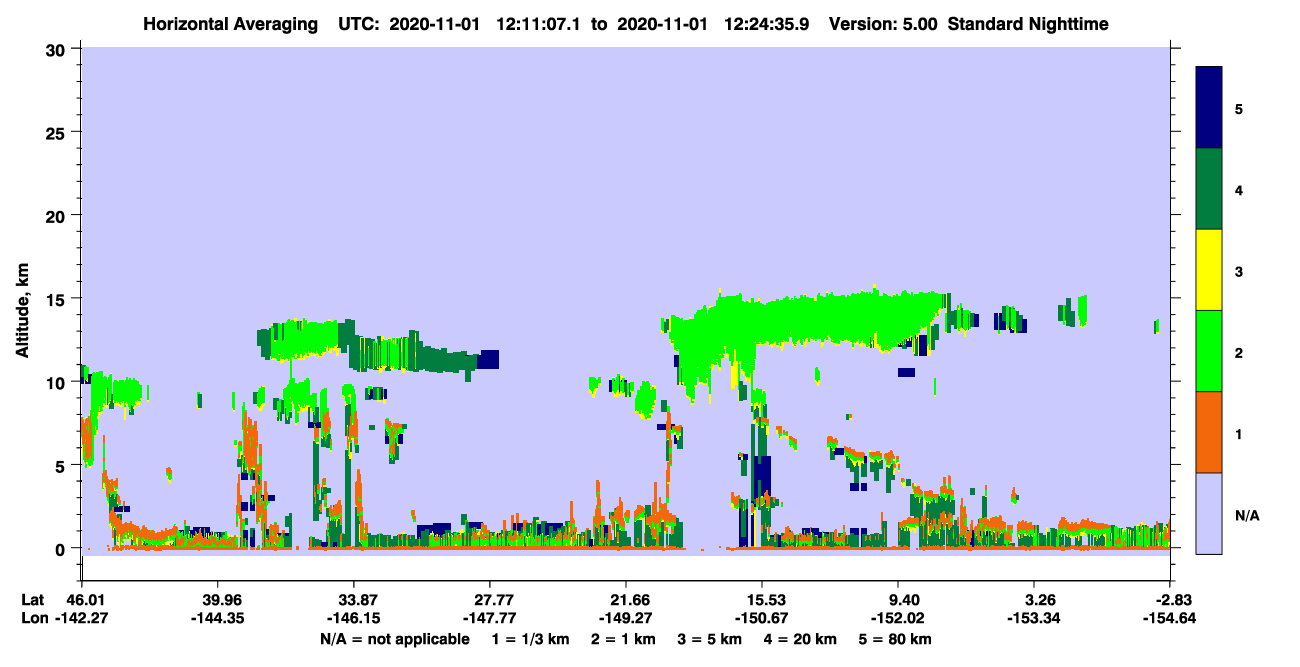Click the bright green color bar segment labeled 2

coord(1209,351)
